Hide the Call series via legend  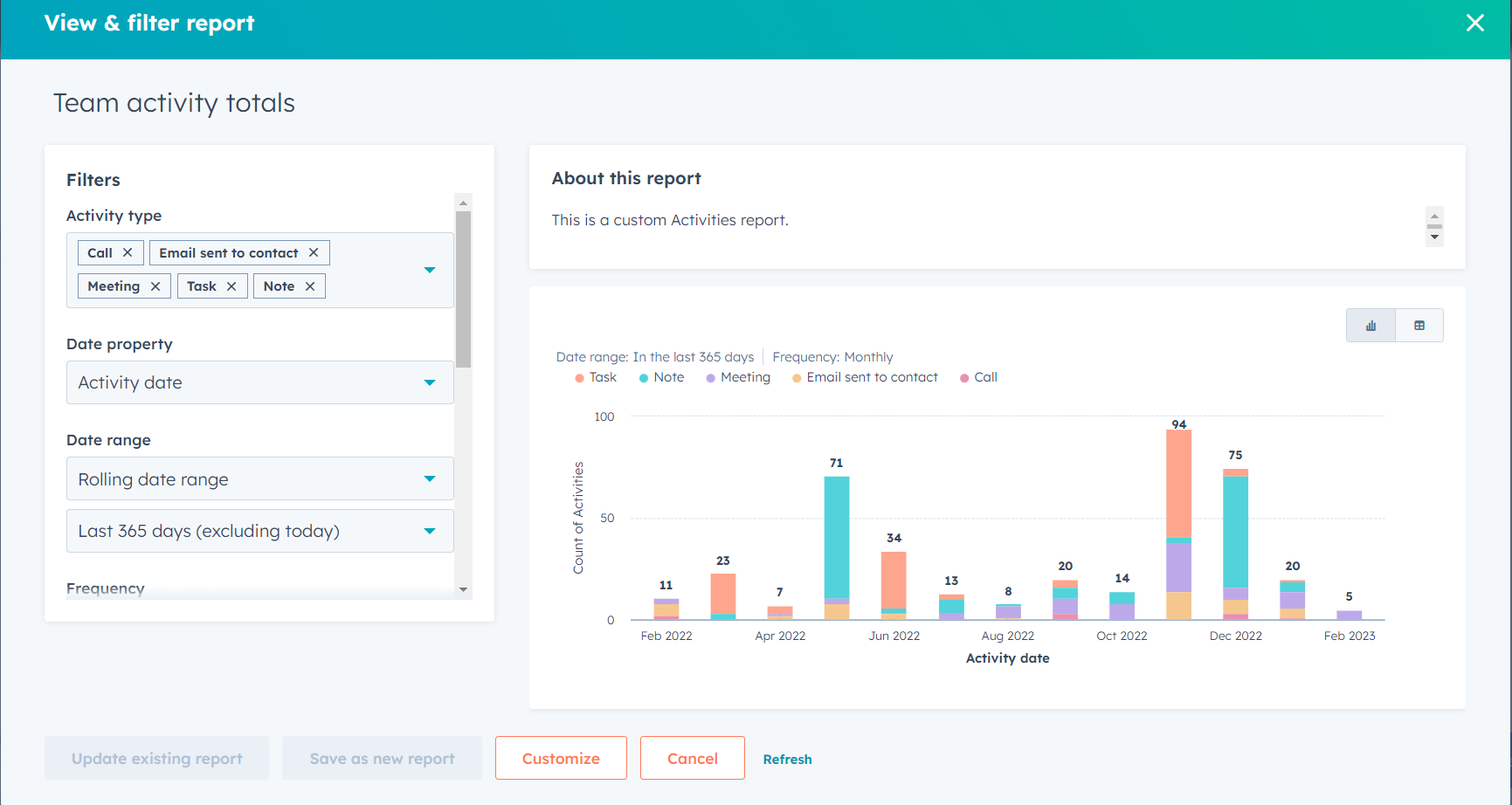point(978,376)
